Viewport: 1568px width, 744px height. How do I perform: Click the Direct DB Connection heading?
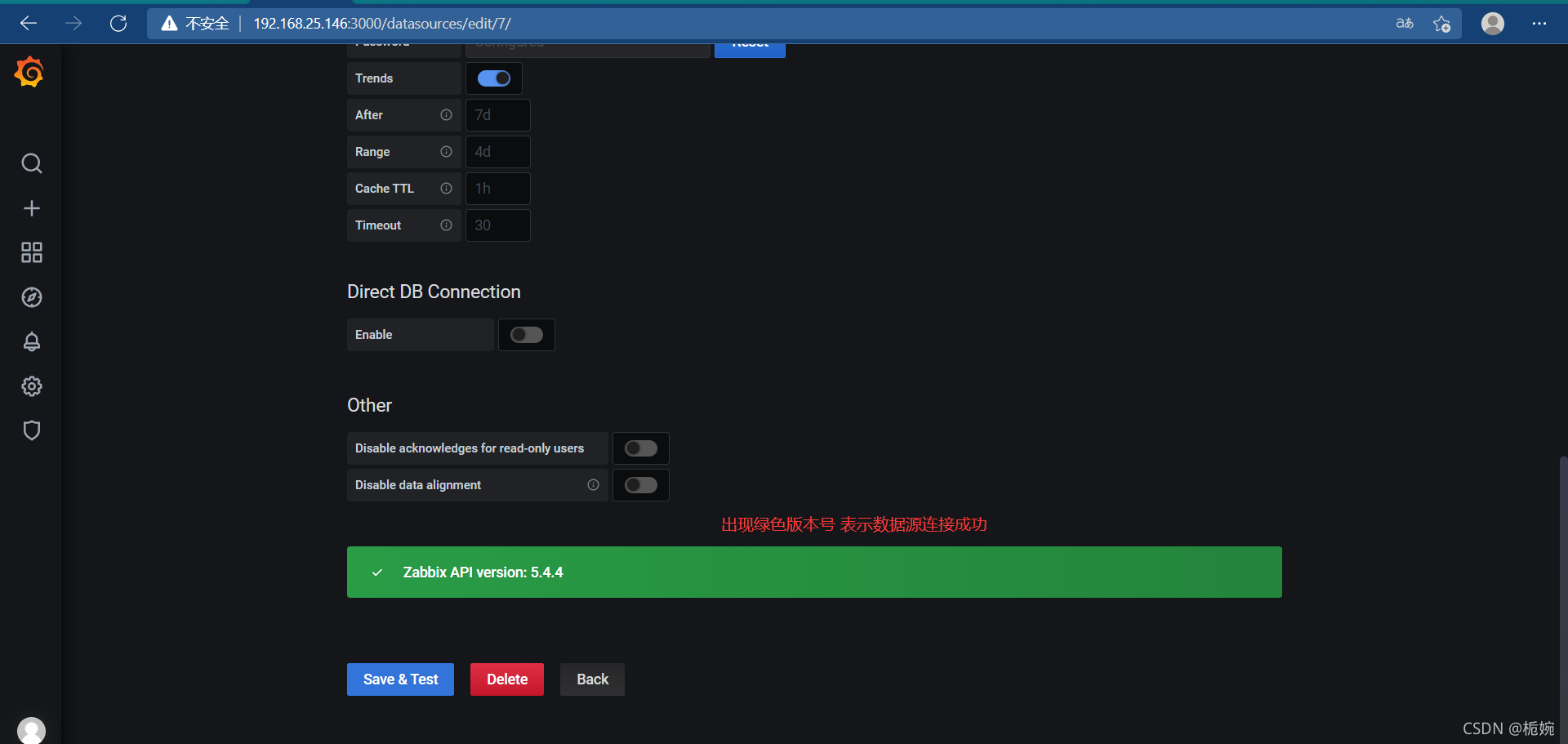[434, 292]
